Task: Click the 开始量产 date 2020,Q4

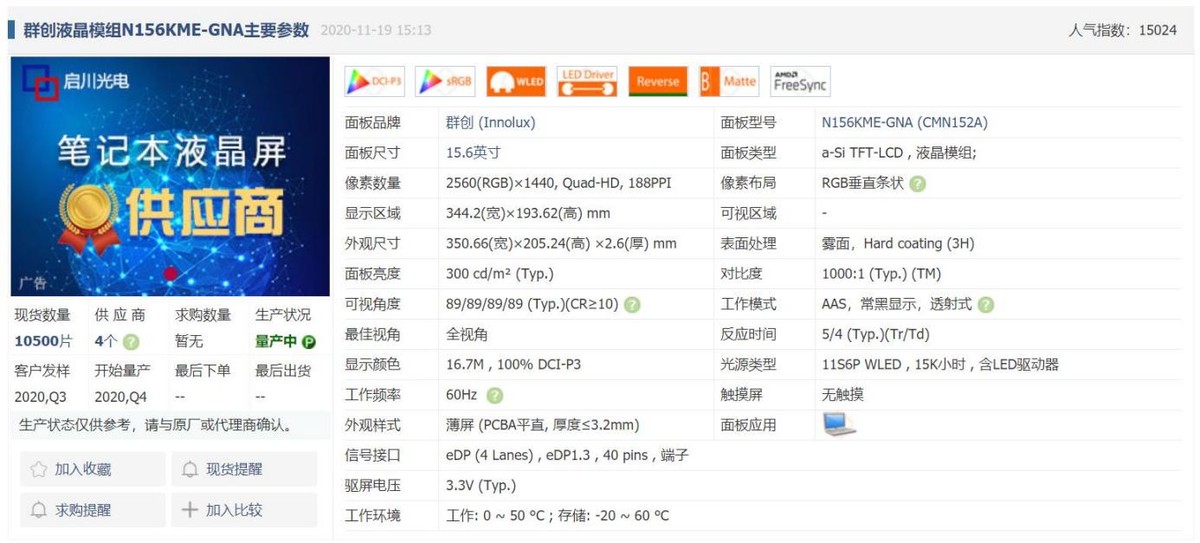Action: [122, 397]
